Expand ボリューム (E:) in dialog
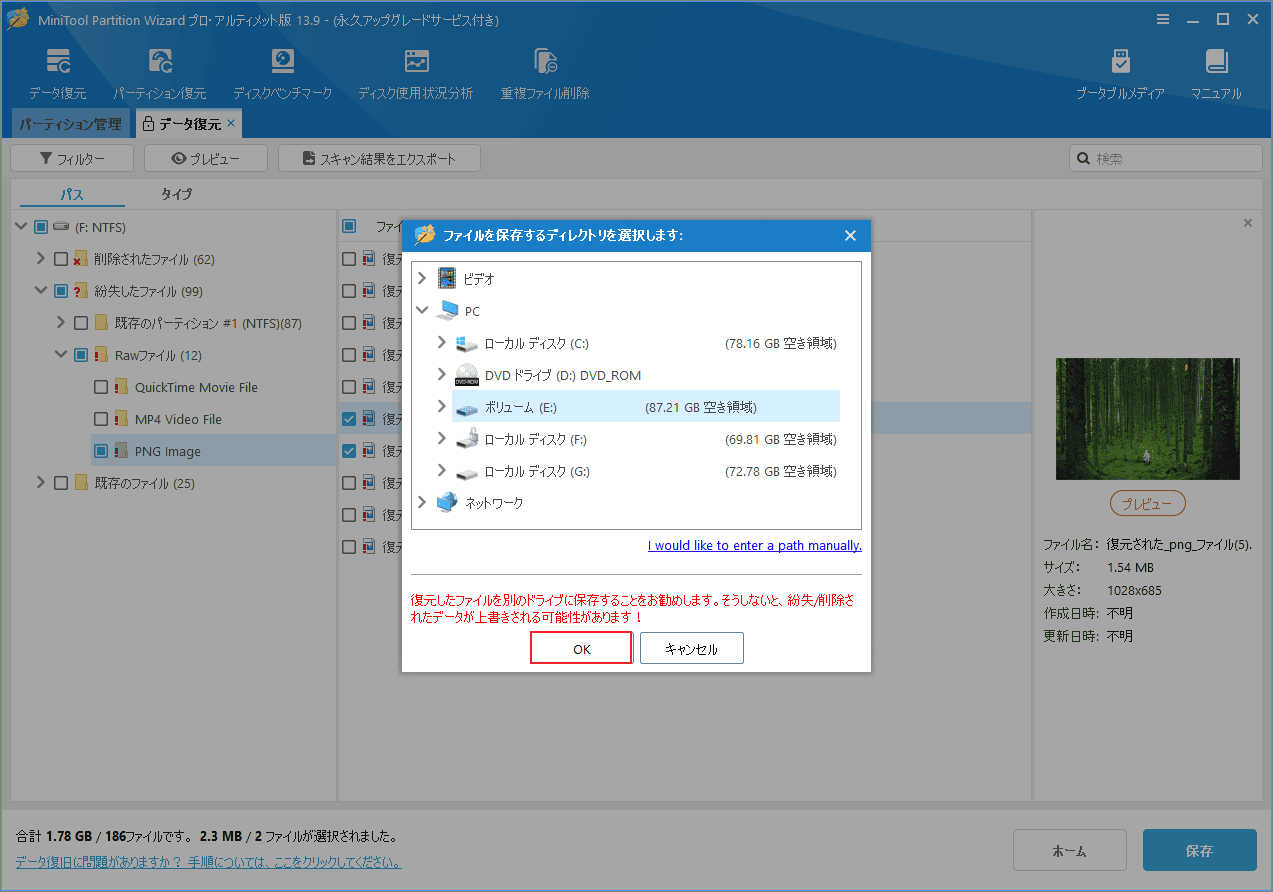The width and height of the screenshot is (1273, 892). coord(442,407)
